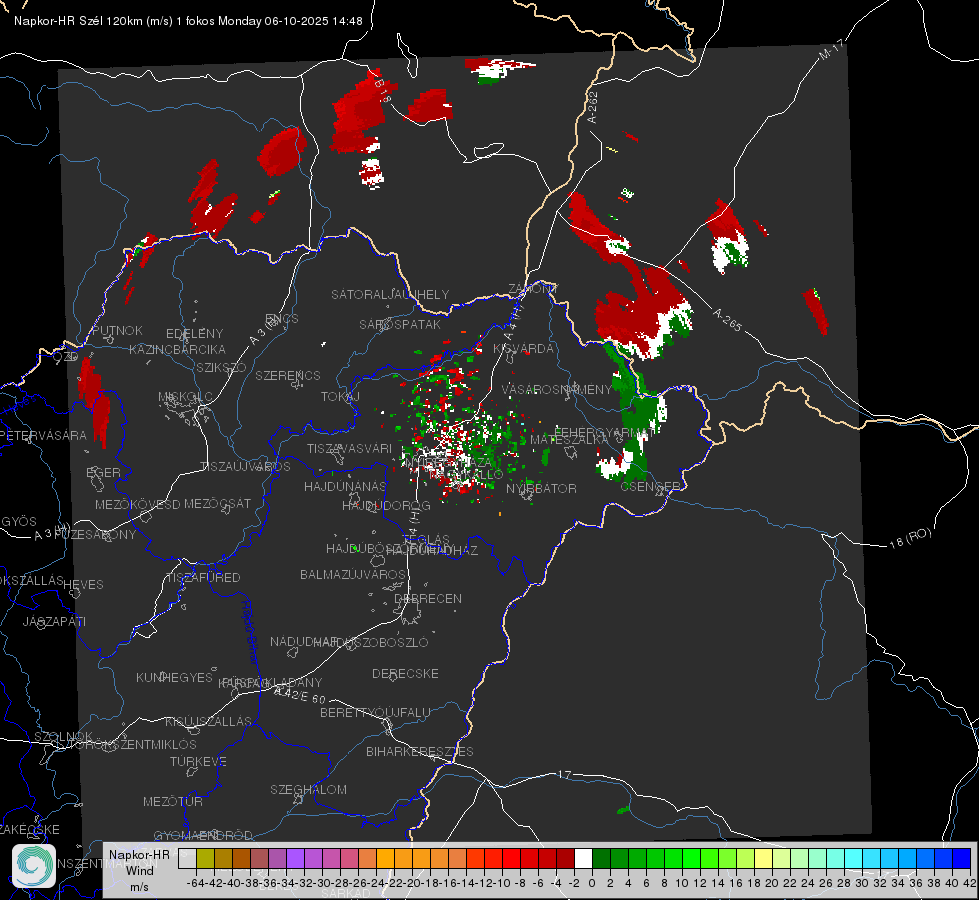Image resolution: width=979 pixels, height=900 pixels.
Task: Click the 'SZIKSZÓ' town label
Action: pos(221,367)
